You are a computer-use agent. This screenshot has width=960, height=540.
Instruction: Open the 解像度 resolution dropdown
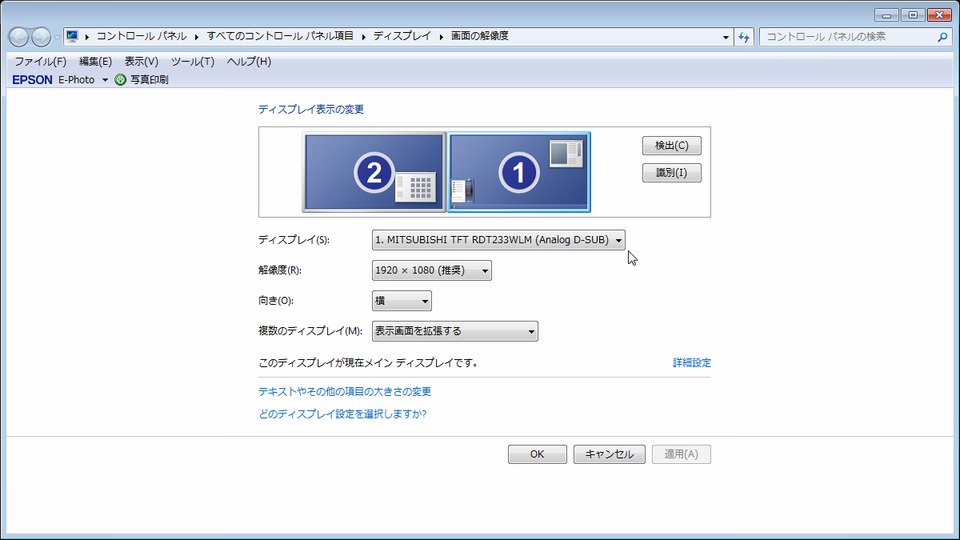coord(431,270)
